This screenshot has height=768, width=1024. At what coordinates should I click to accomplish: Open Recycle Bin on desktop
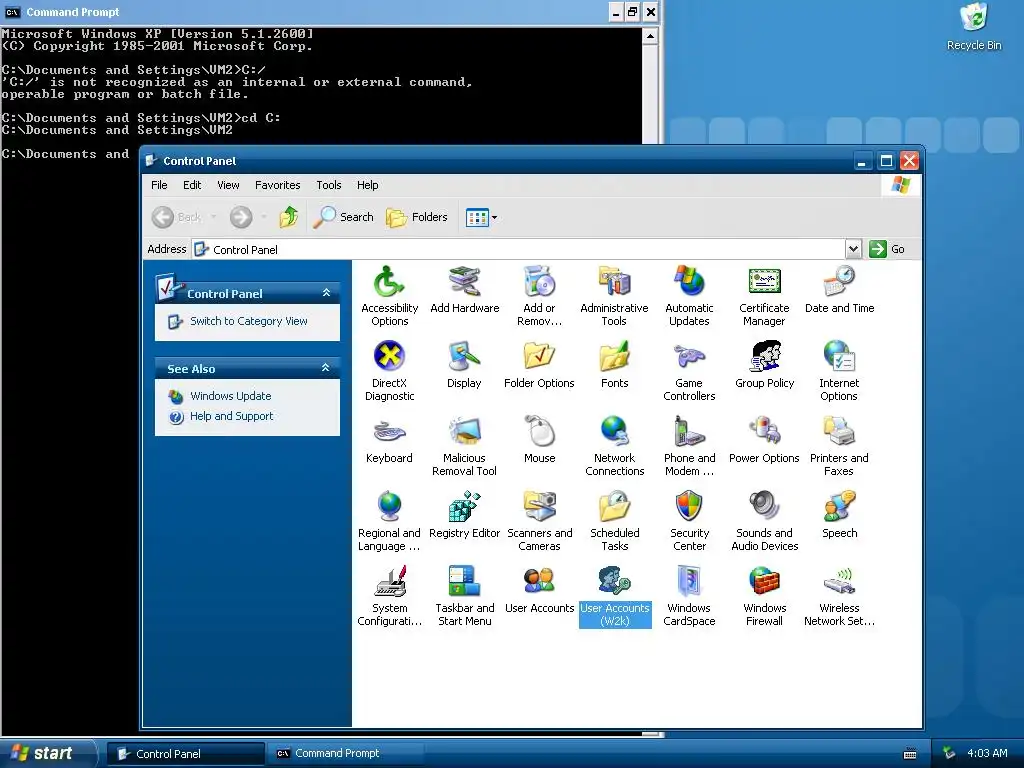pyautogui.click(x=974, y=26)
